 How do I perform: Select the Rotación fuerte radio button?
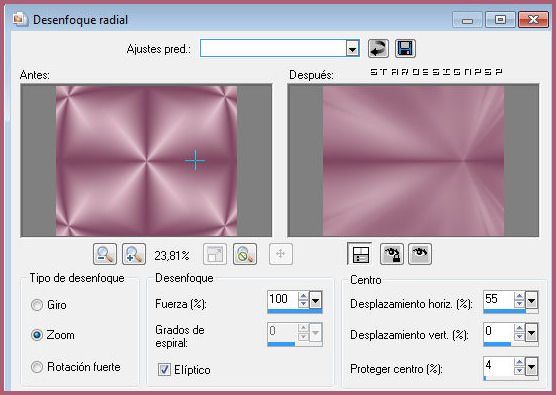tap(37, 367)
